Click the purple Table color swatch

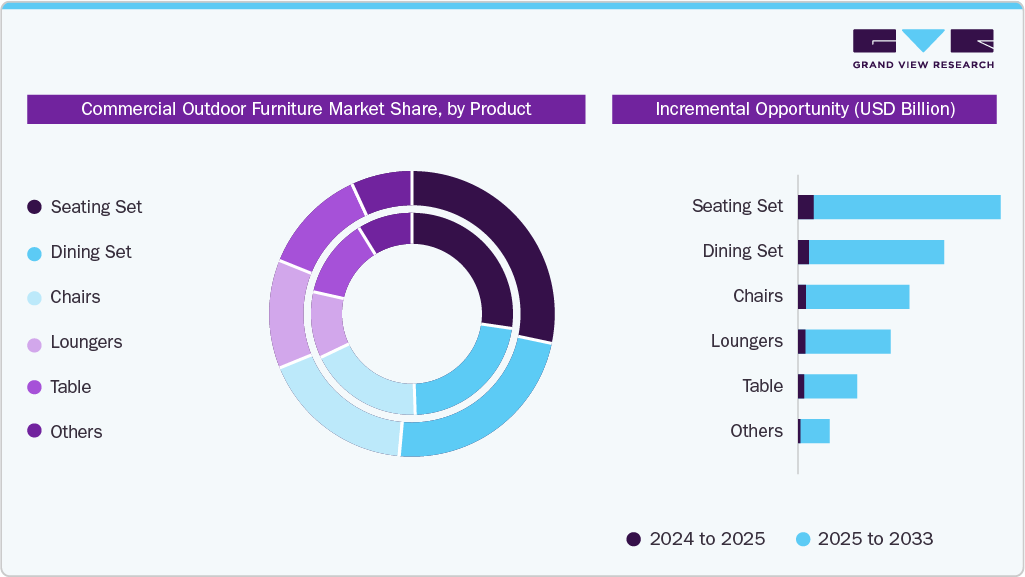[33, 387]
